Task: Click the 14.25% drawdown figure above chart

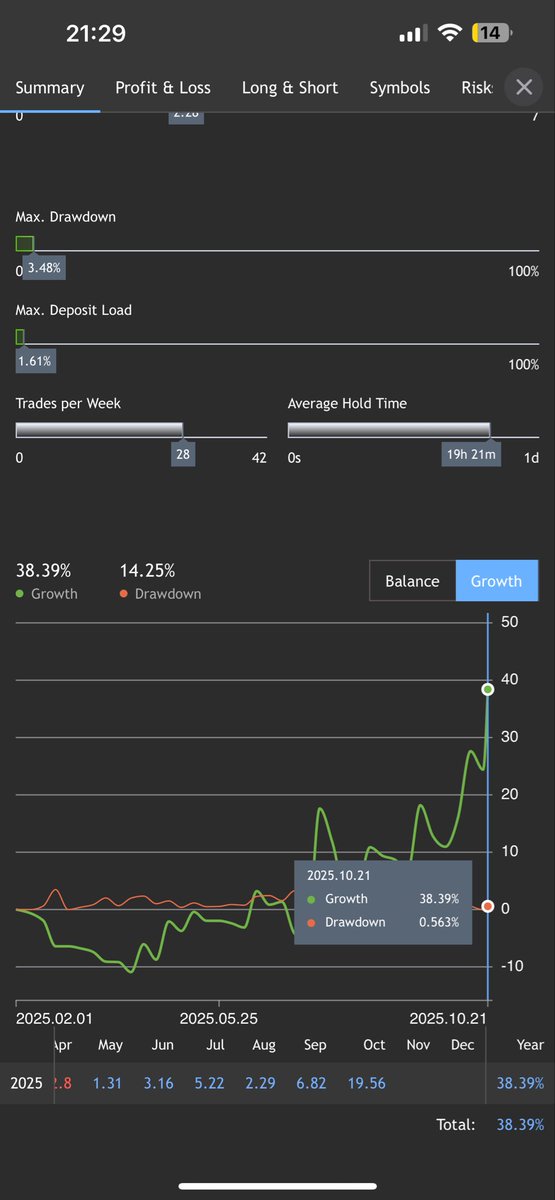Action: pyautogui.click(x=147, y=571)
